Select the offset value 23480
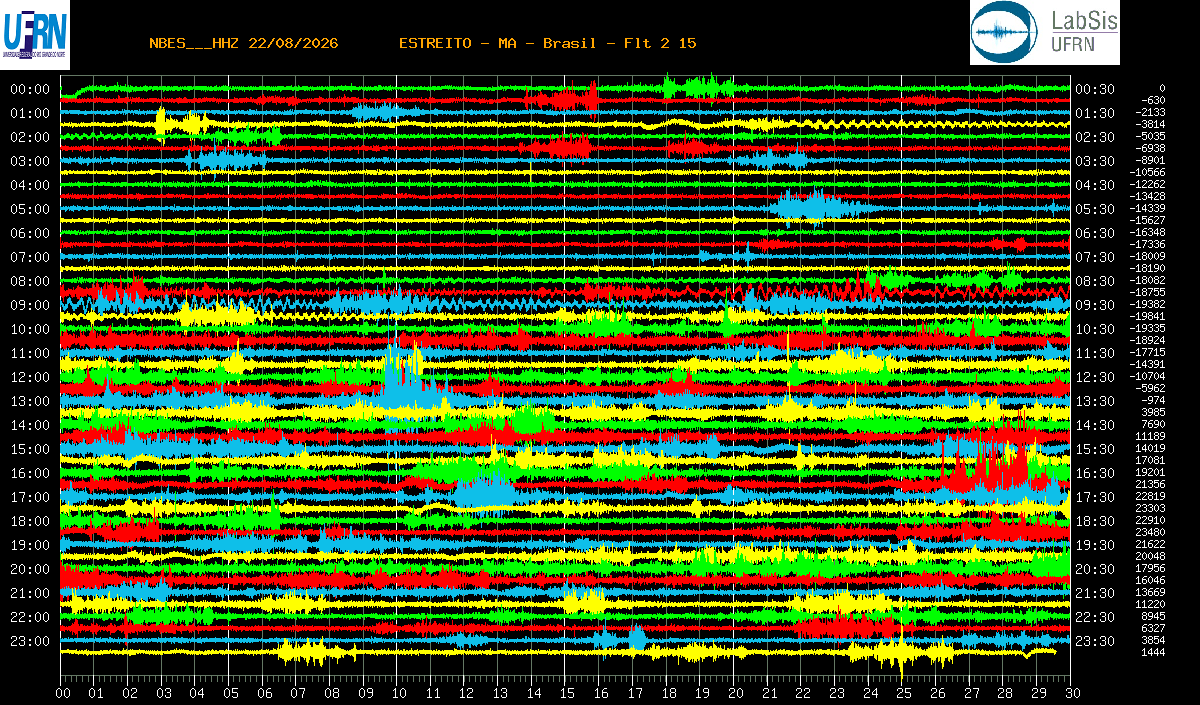 tap(1151, 532)
